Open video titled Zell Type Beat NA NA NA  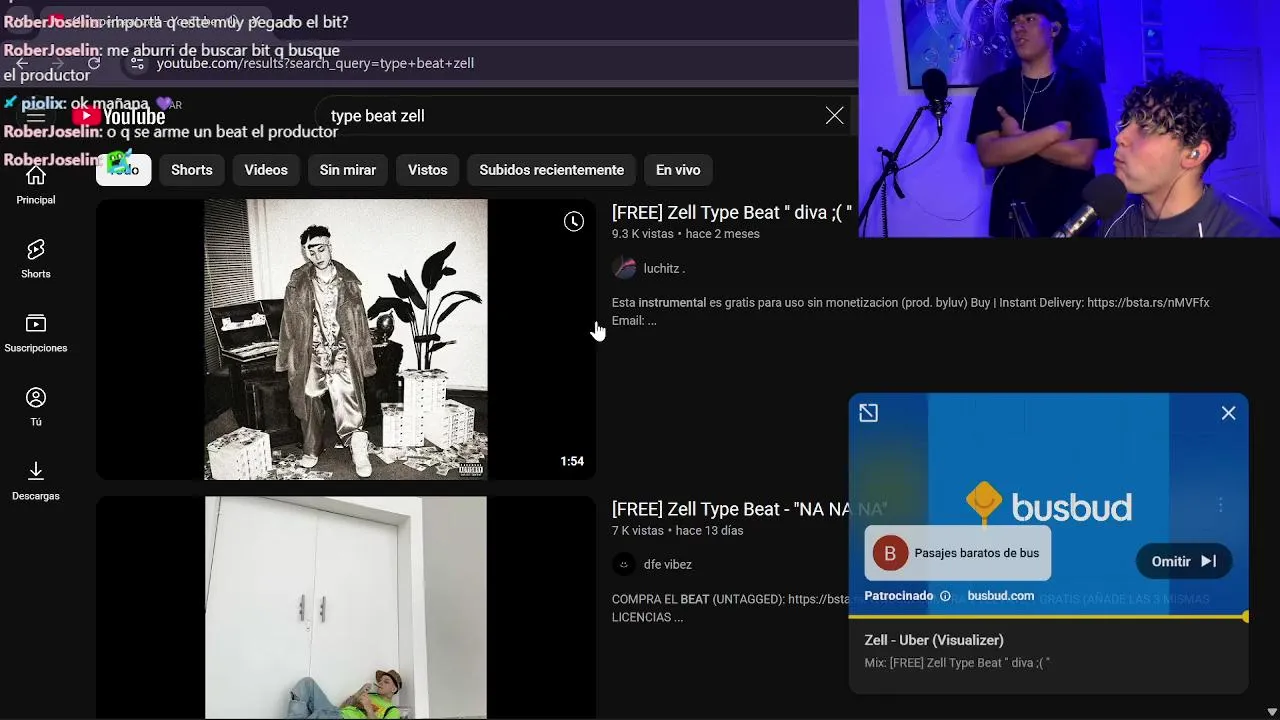(749, 509)
